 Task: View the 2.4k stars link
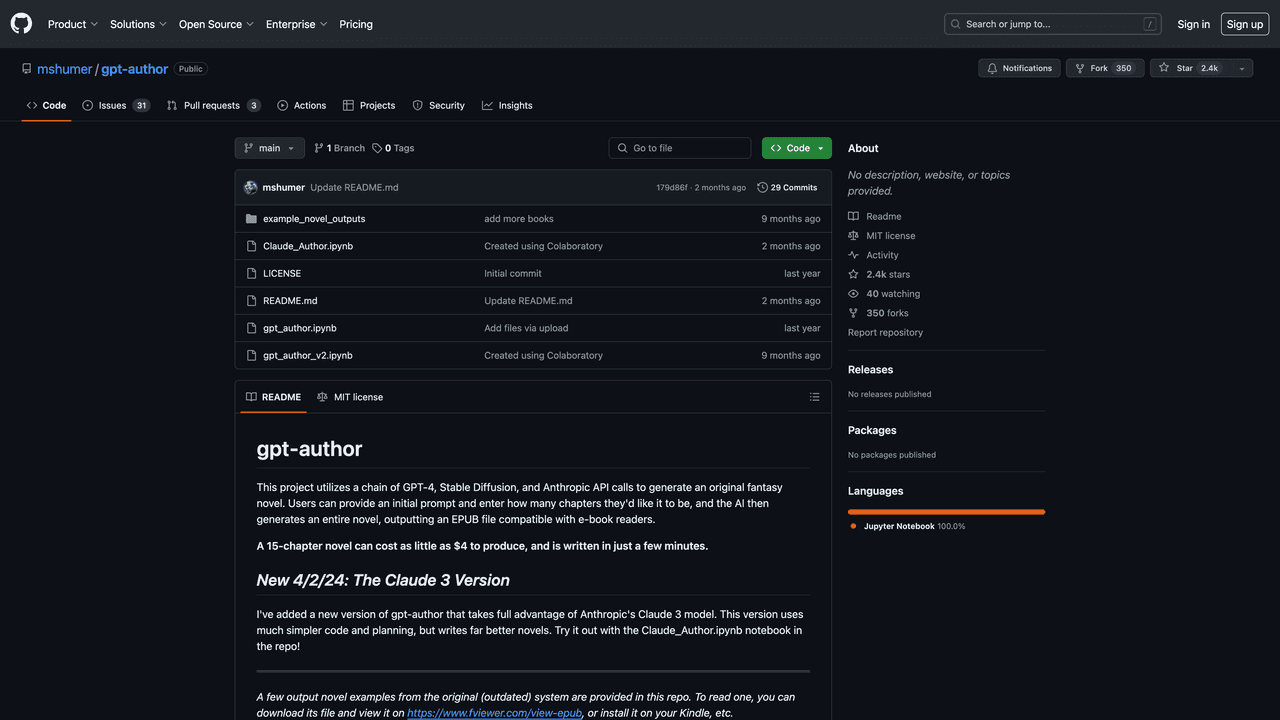(x=879, y=274)
